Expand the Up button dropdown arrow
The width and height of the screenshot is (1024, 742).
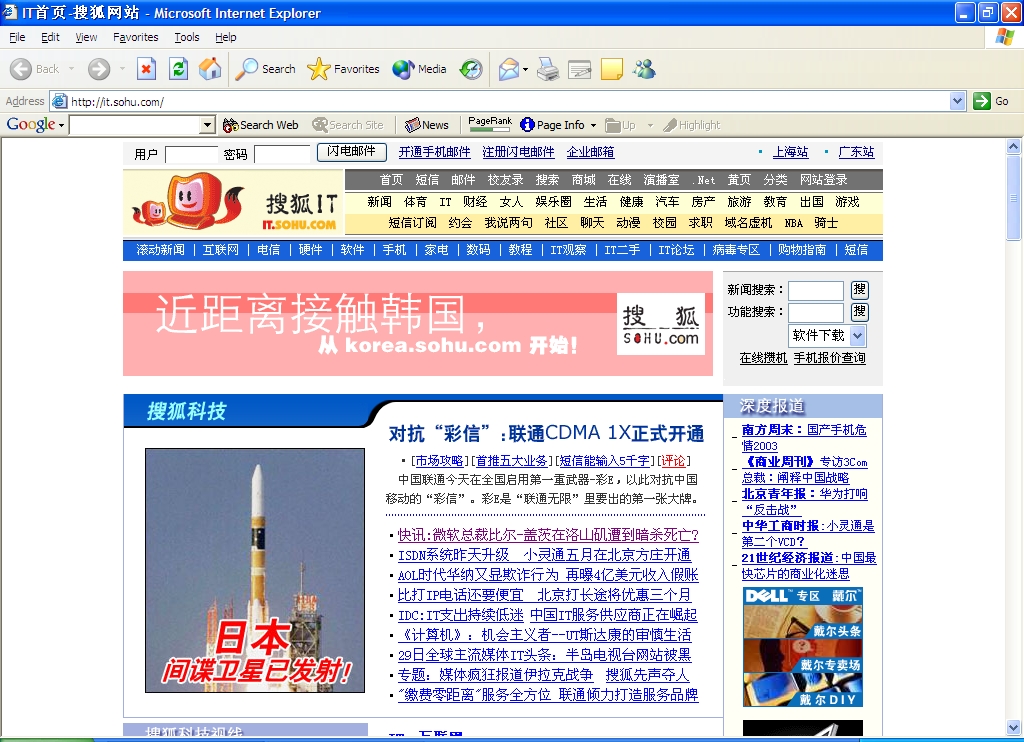point(650,125)
